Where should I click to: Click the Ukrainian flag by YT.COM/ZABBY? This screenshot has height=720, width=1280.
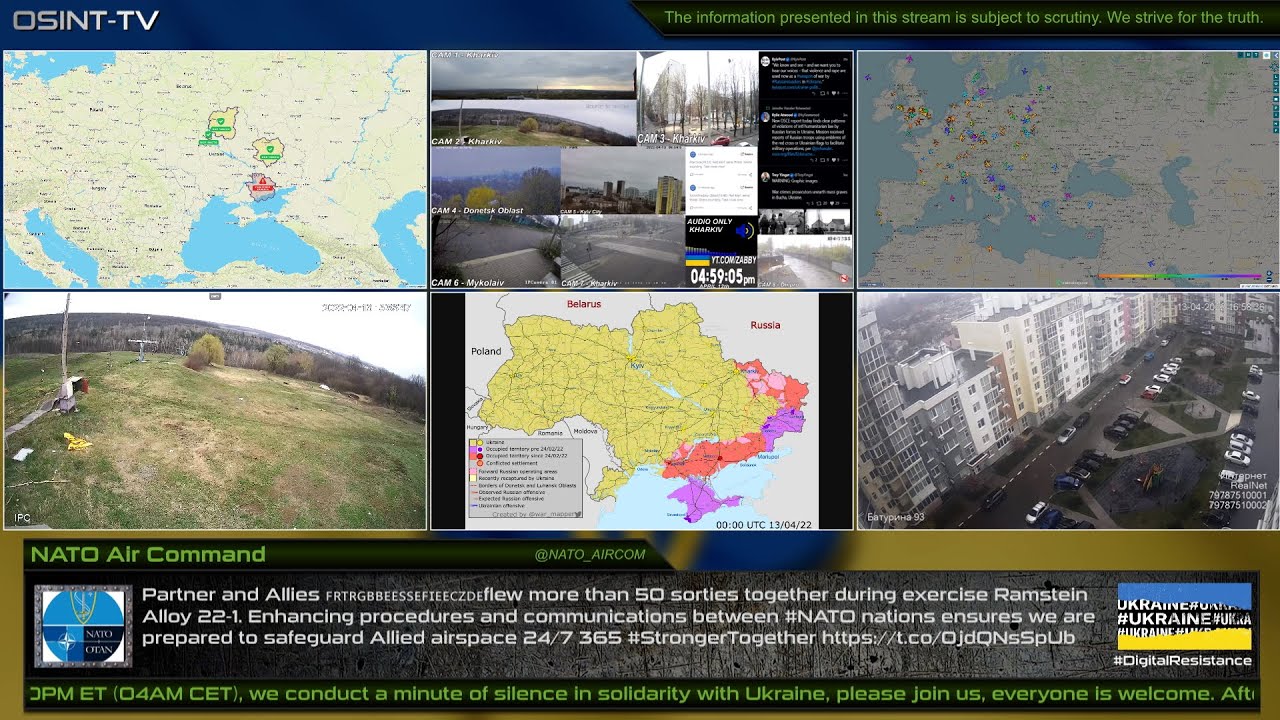coord(697,260)
